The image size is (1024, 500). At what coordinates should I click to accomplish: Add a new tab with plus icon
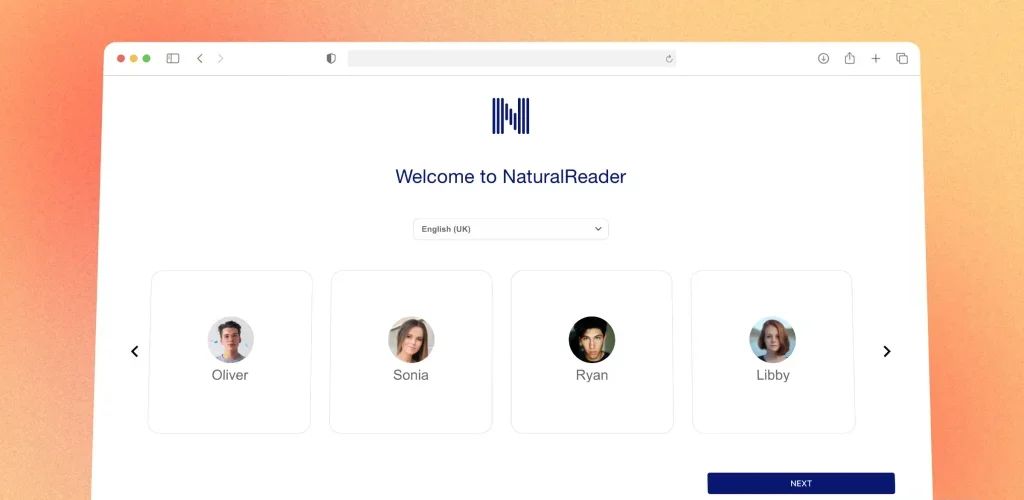click(x=876, y=59)
